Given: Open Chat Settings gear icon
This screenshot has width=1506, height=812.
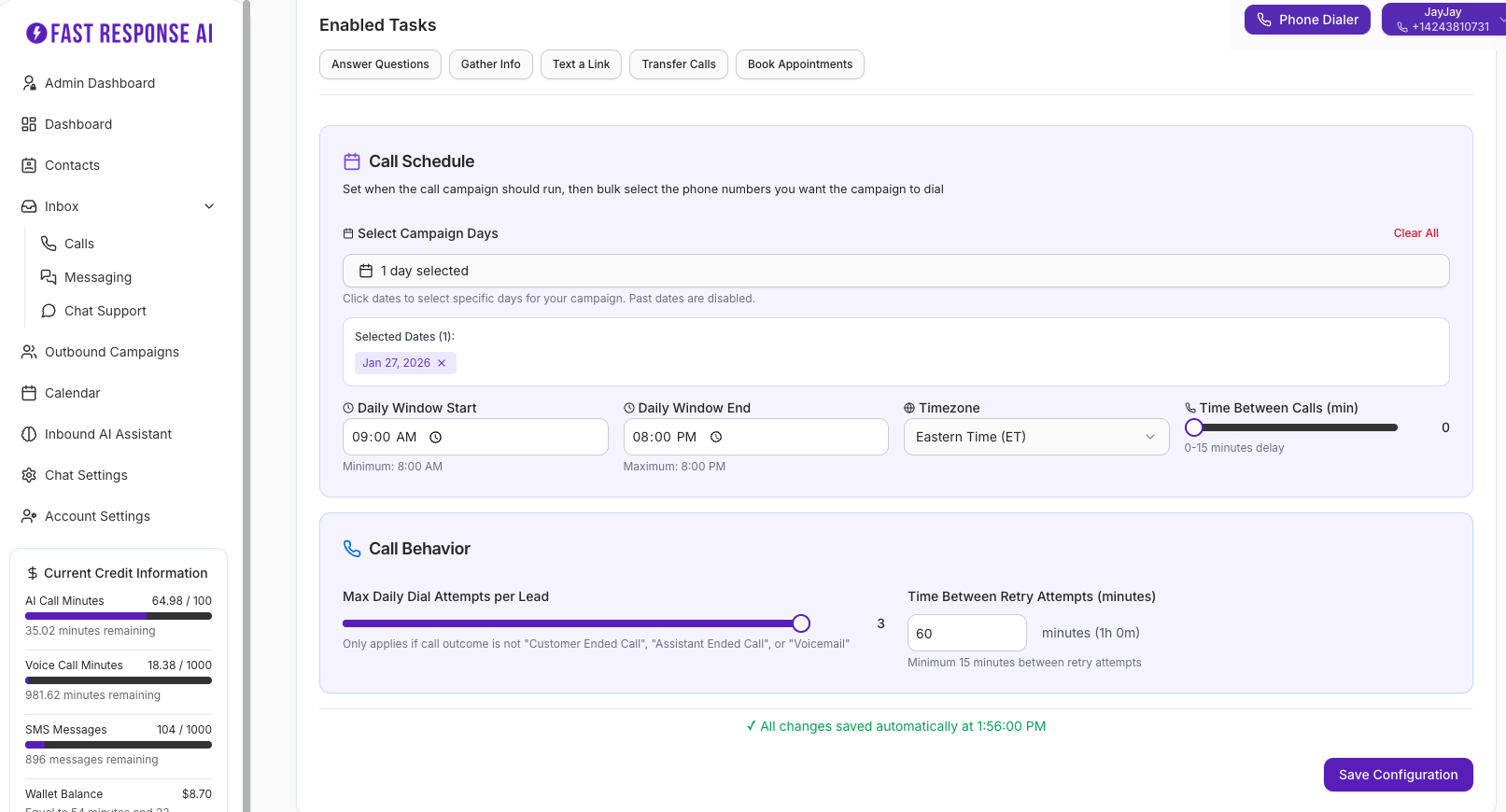Looking at the screenshot, I should tap(29, 475).
